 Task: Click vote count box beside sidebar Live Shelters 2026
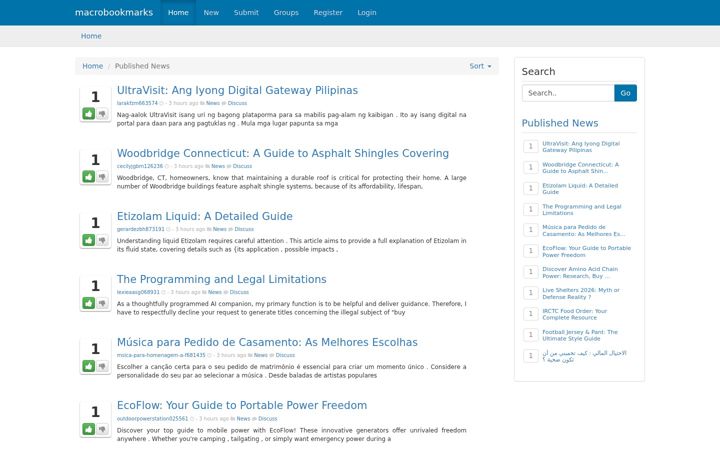530,292
